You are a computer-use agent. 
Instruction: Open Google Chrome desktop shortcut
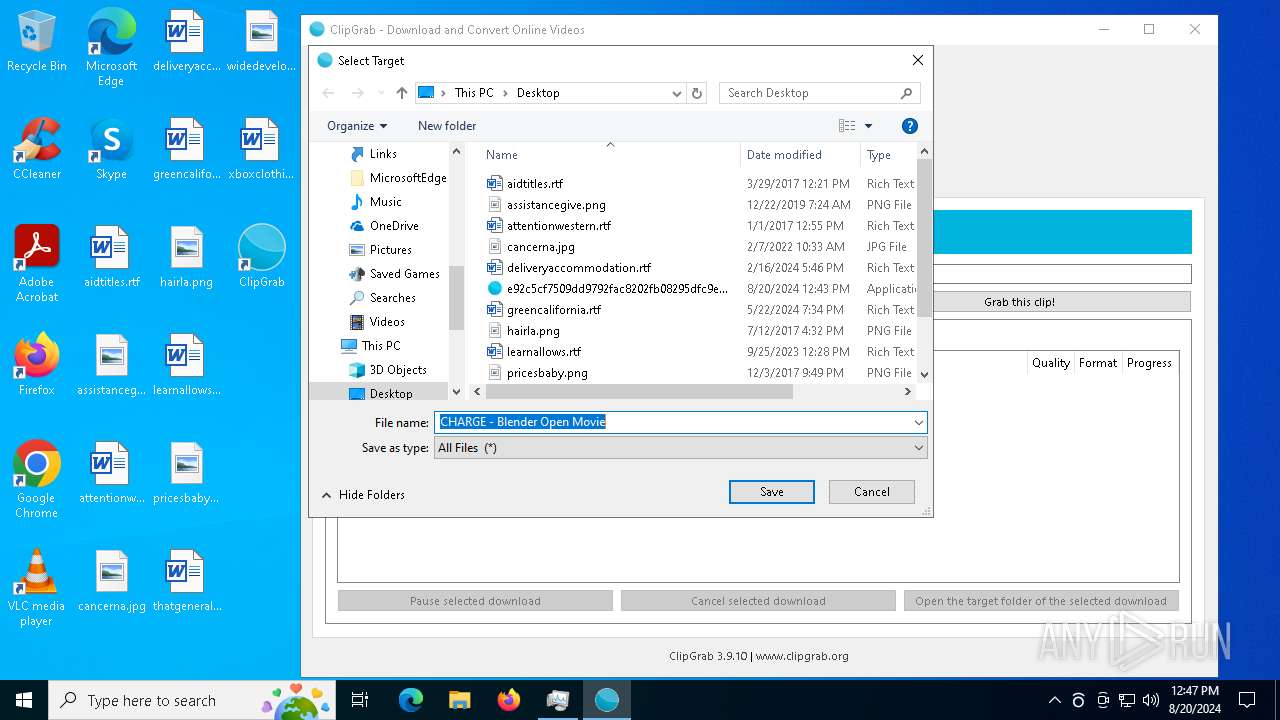coord(37,480)
